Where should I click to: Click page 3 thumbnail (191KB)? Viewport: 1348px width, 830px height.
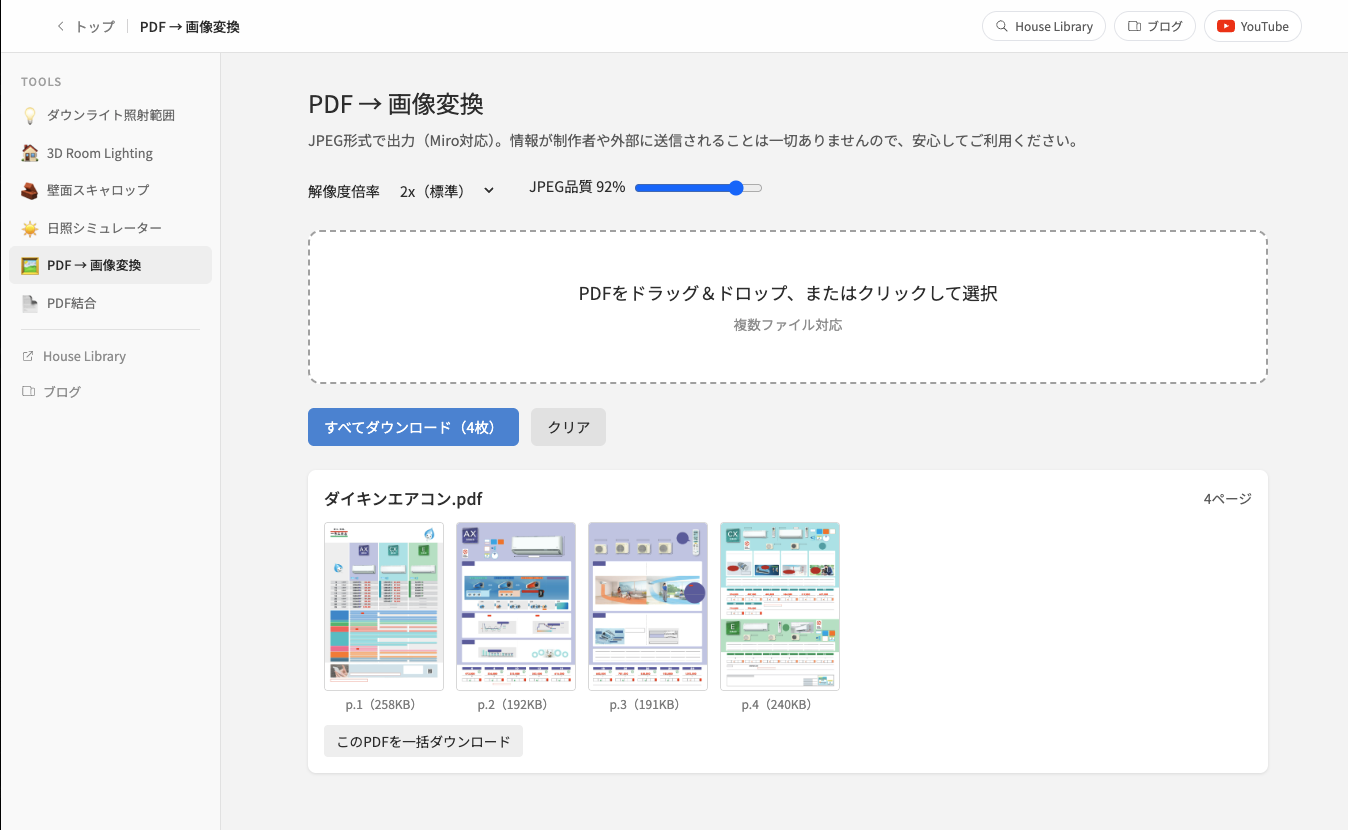tap(648, 606)
